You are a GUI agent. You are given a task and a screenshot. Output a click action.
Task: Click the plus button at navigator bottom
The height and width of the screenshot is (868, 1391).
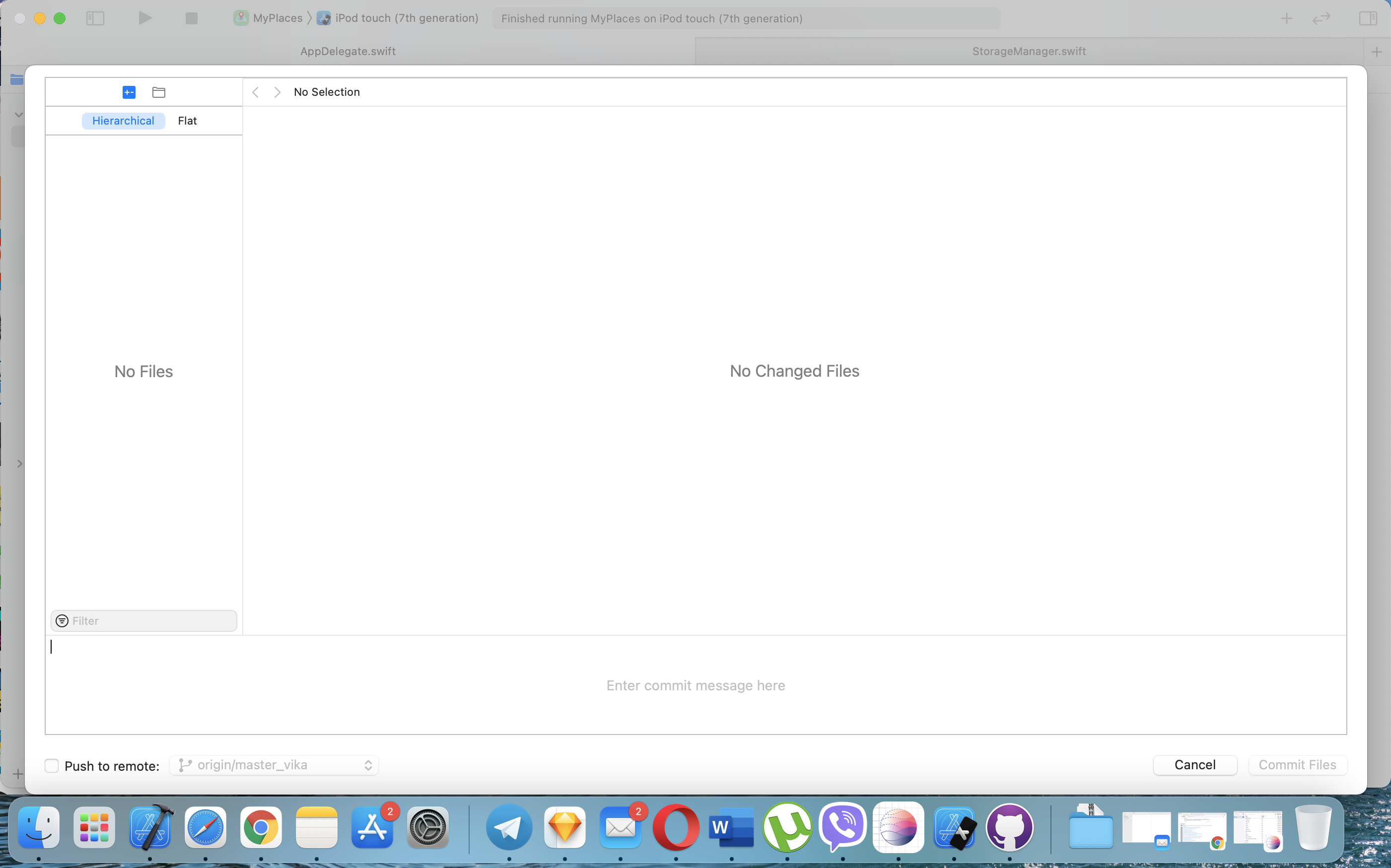18,774
